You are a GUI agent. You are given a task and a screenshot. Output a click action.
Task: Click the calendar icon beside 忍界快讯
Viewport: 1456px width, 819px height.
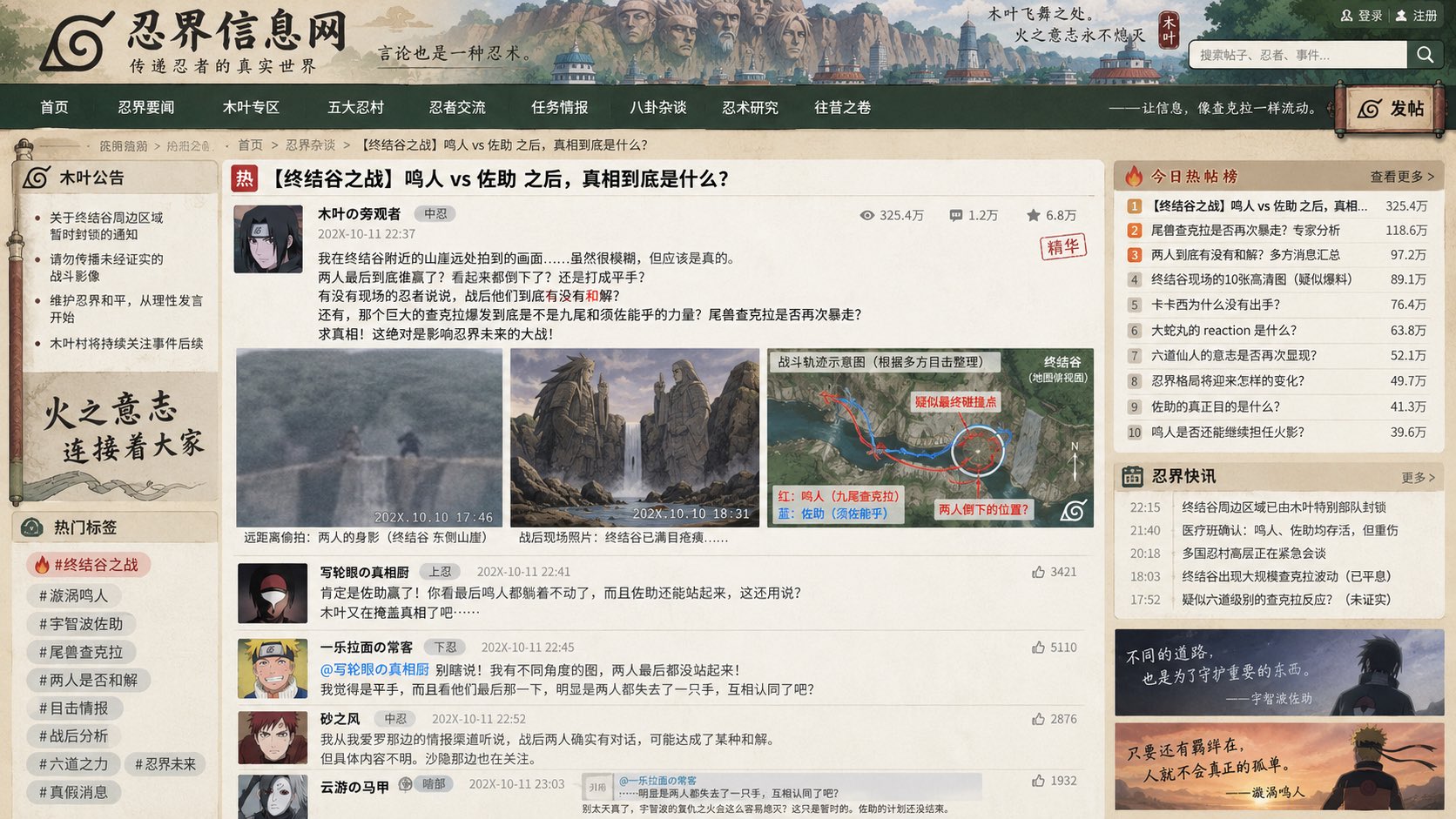(x=1132, y=476)
